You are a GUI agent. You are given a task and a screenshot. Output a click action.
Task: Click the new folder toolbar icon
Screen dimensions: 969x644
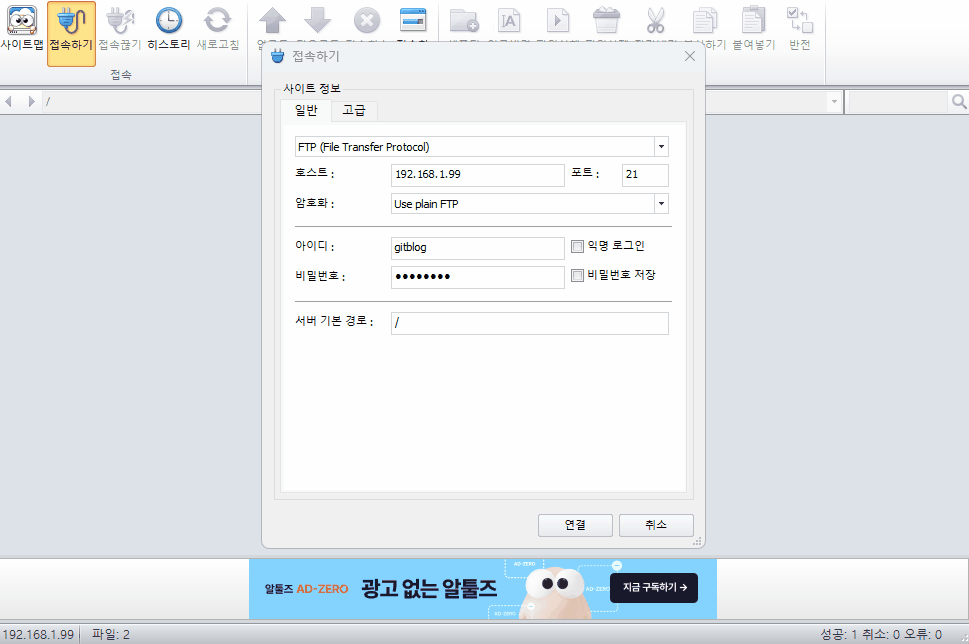pyautogui.click(x=464, y=21)
